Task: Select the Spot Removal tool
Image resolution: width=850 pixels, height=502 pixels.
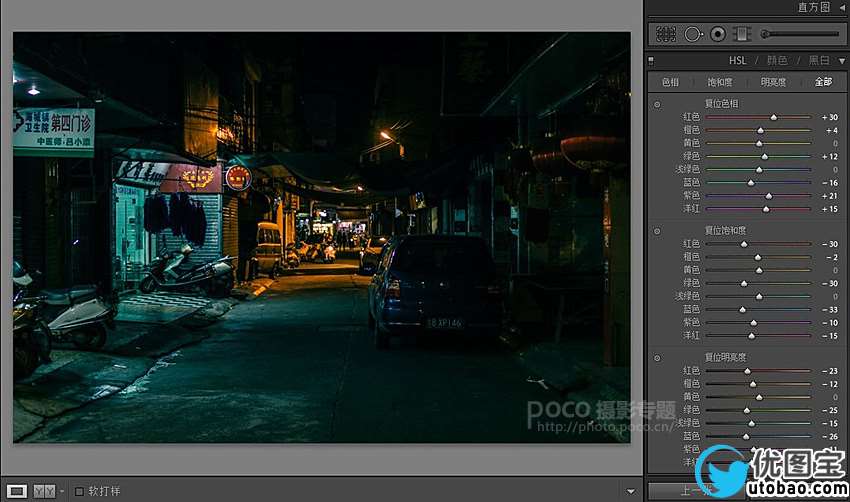Action: (693, 34)
